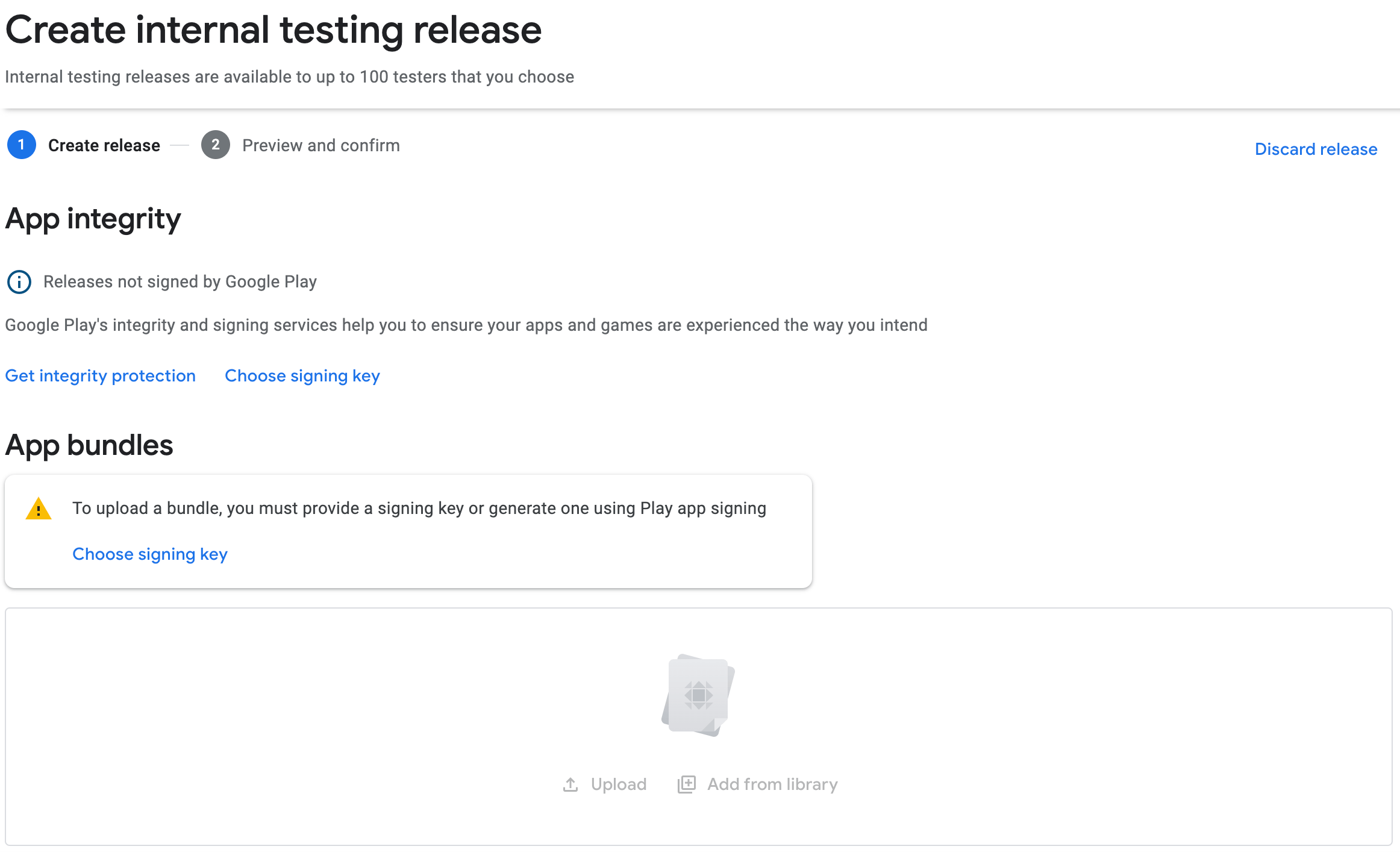This screenshot has width=1400, height=852.
Task: Click the "Create internal testing release" title
Action: point(273,30)
